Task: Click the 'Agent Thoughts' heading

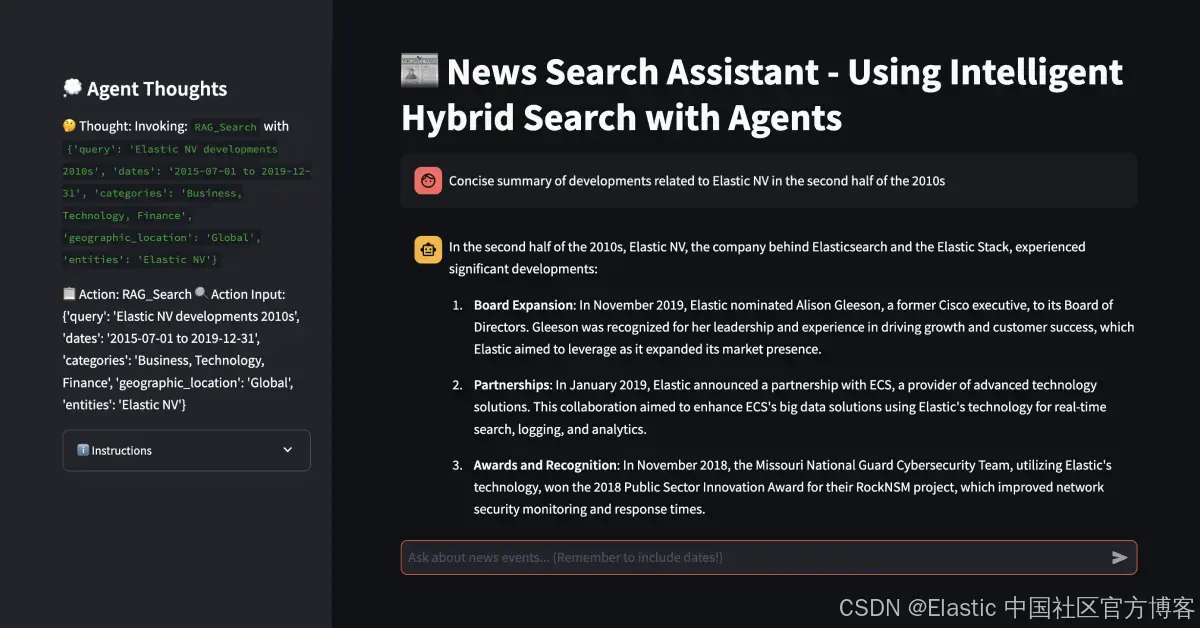Action: (157, 89)
